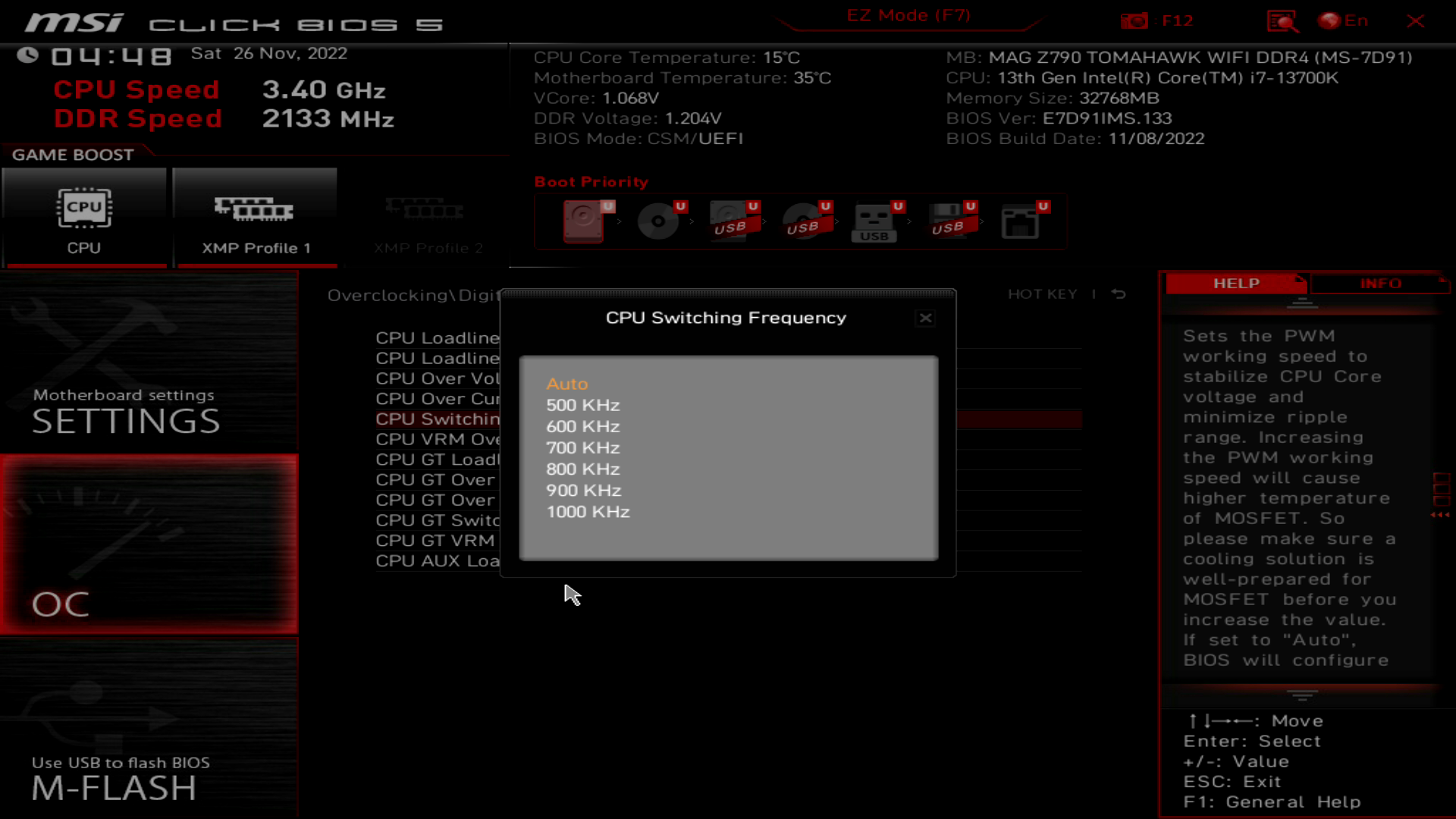
Task: Select 500 KHz switching frequency option
Action: pos(582,404)
